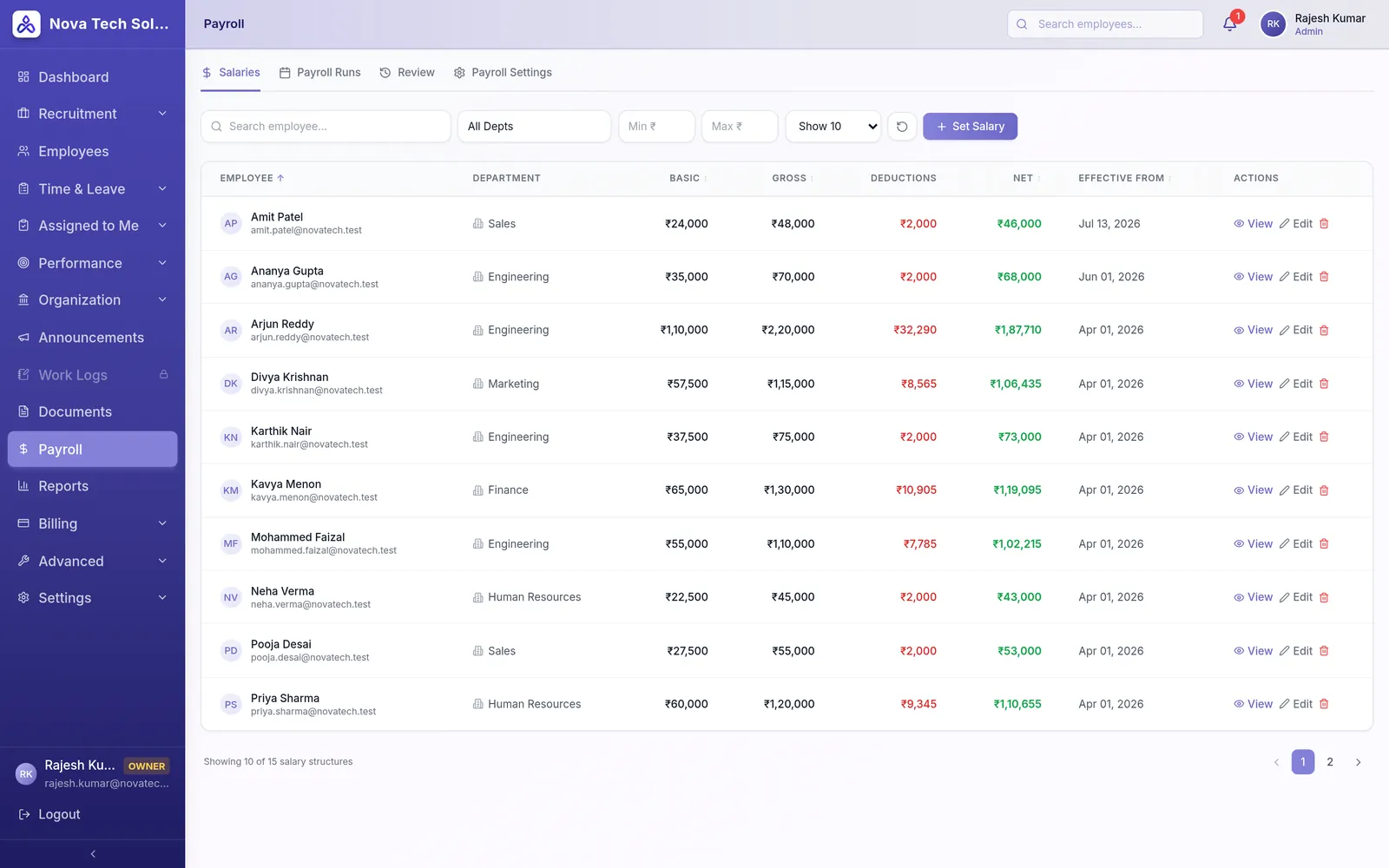Remove Kavya Menon's salary with trash icon

tap(1324, 490)
